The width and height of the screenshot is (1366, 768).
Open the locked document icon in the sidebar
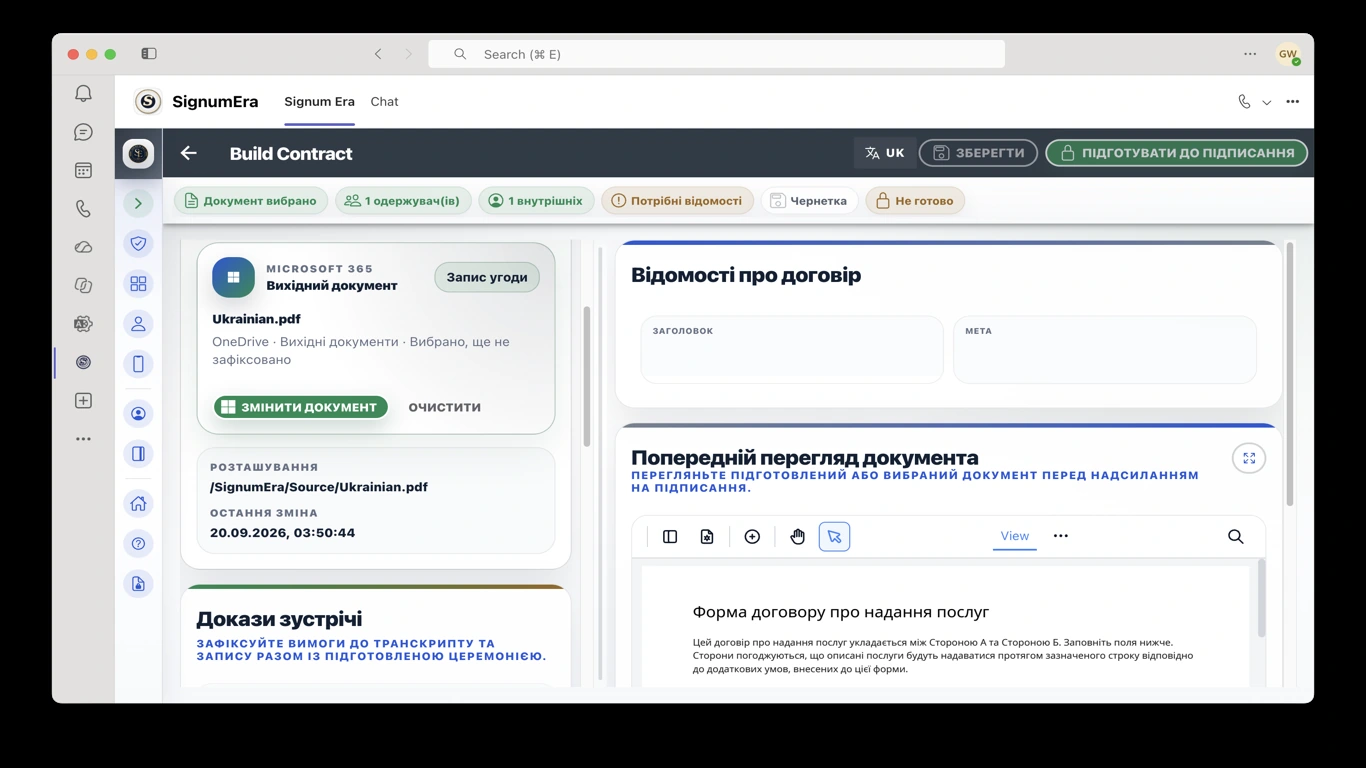click(139, 584)
